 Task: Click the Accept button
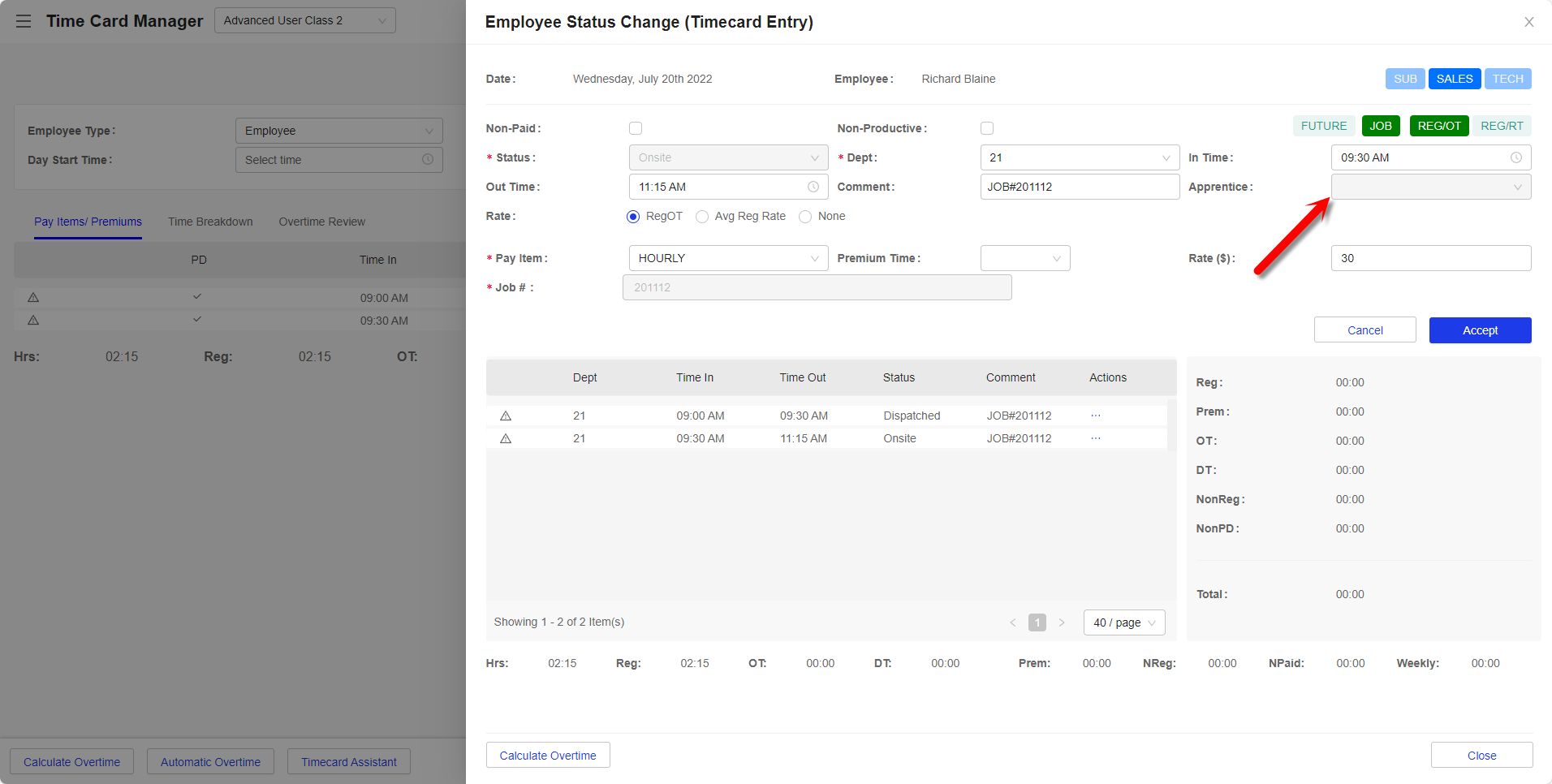point(1481,330)
